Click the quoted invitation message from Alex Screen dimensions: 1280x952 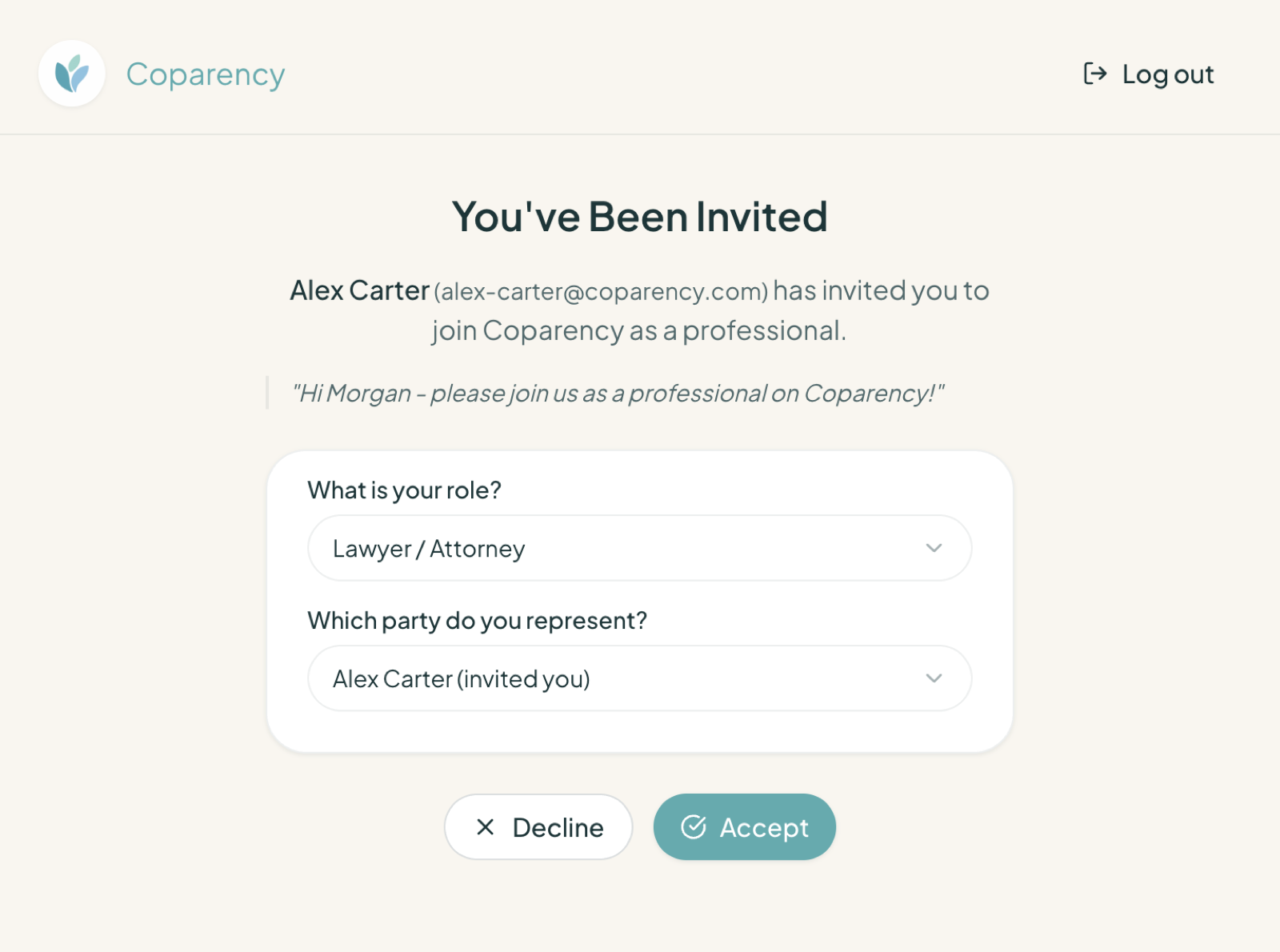coord(618,393)
